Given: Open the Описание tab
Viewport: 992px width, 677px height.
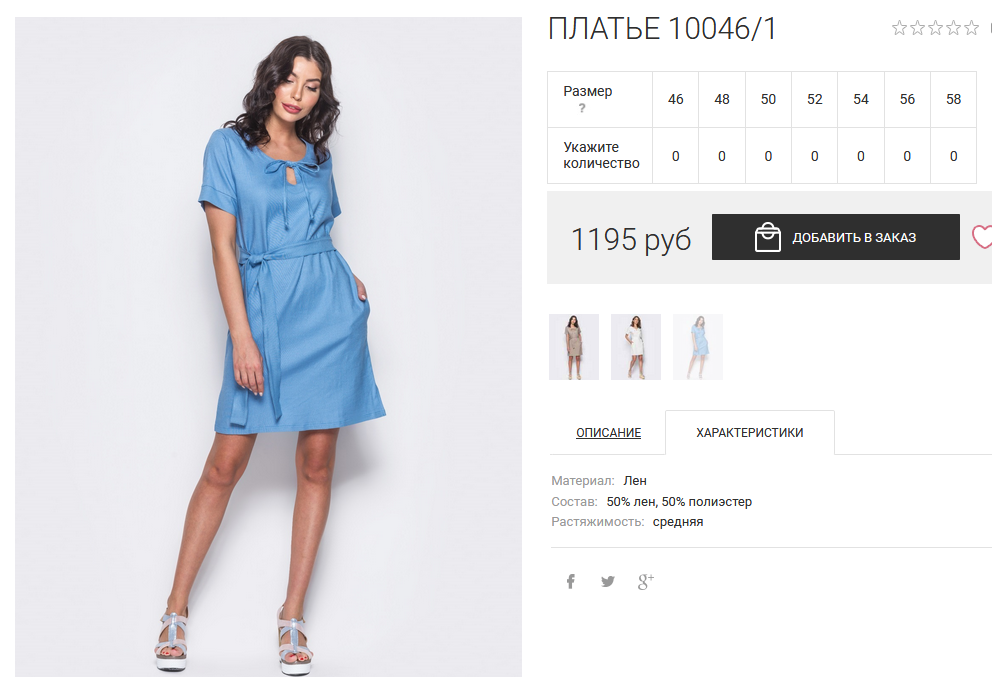Looking at the screenshot, I should point(608,433).
